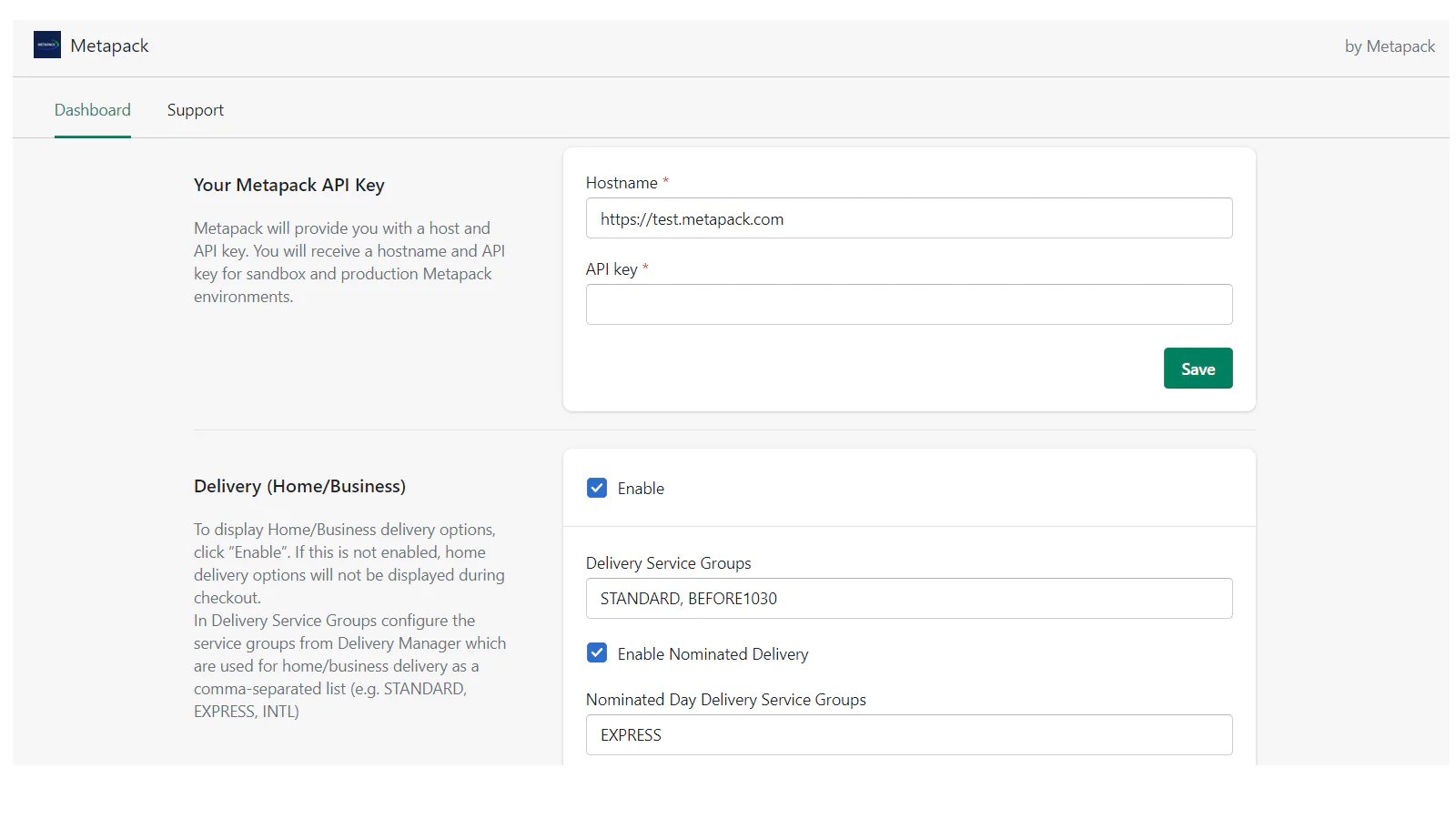The image size is (1456, 819).
Task: Click the 'Enable Nominated Delivery' label text
Action: click(713, 654)
